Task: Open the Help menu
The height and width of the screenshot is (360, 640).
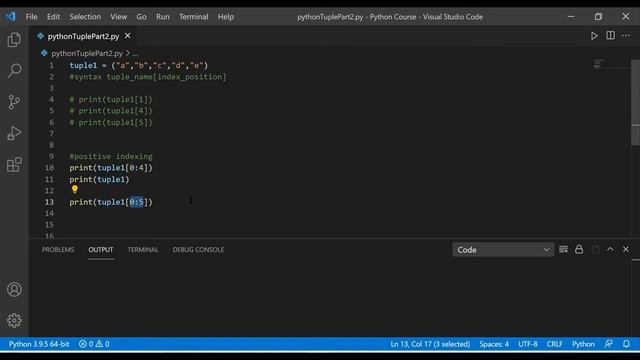Action: pos(226,17)
